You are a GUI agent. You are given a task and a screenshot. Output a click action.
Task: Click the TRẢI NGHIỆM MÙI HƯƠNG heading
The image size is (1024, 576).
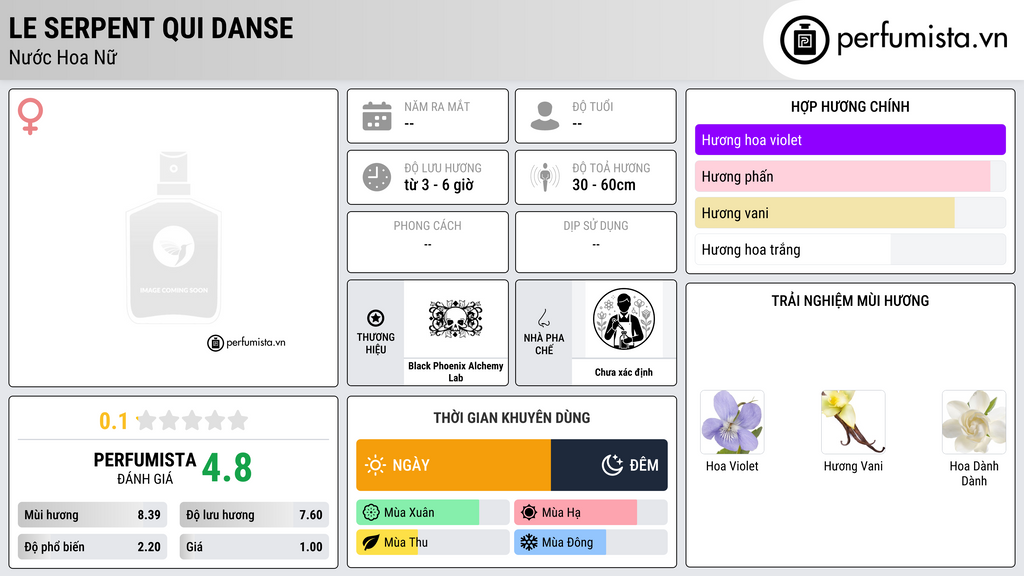[850, 301]
